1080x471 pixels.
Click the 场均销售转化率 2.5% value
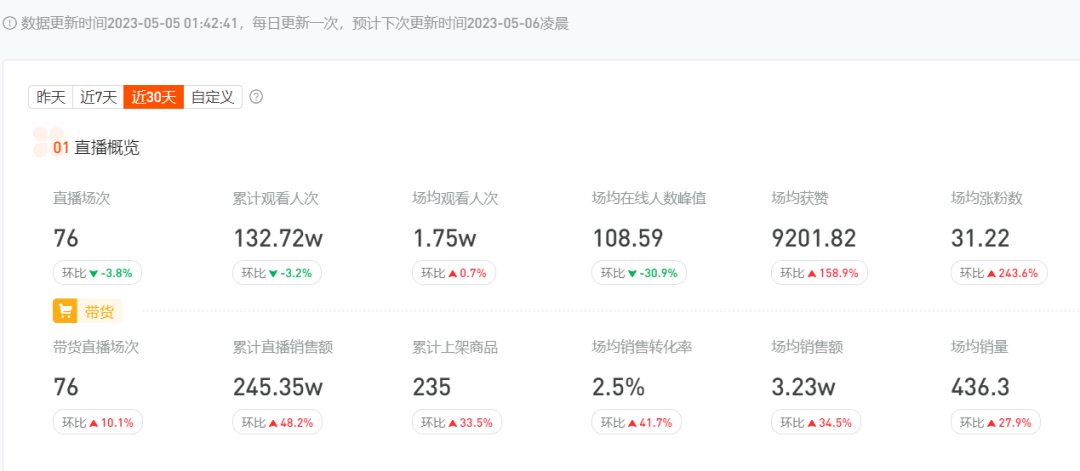click(619, 387)
